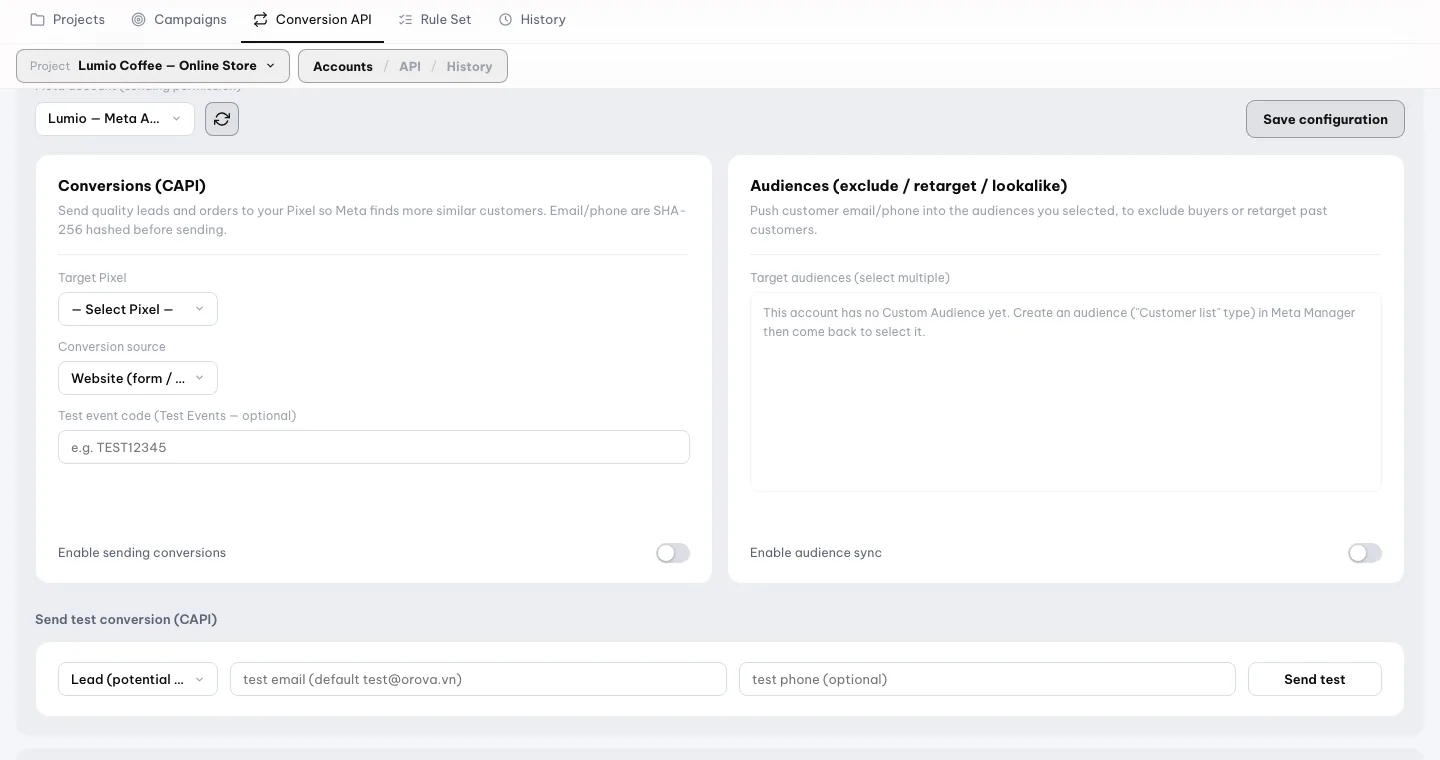Click the Target audiences selection box
Screen dimensions: 1440x760
click(x=1066, y=392)
